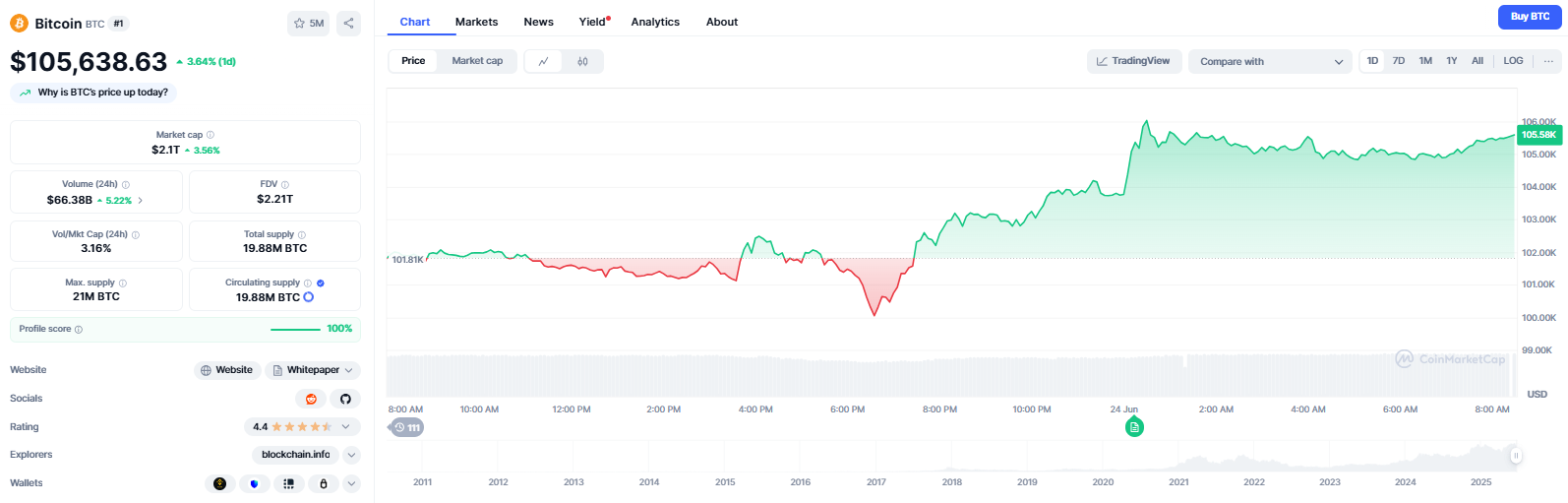Click the 21M BTC max supply value
1568x503 pixels.
point(96,296)
